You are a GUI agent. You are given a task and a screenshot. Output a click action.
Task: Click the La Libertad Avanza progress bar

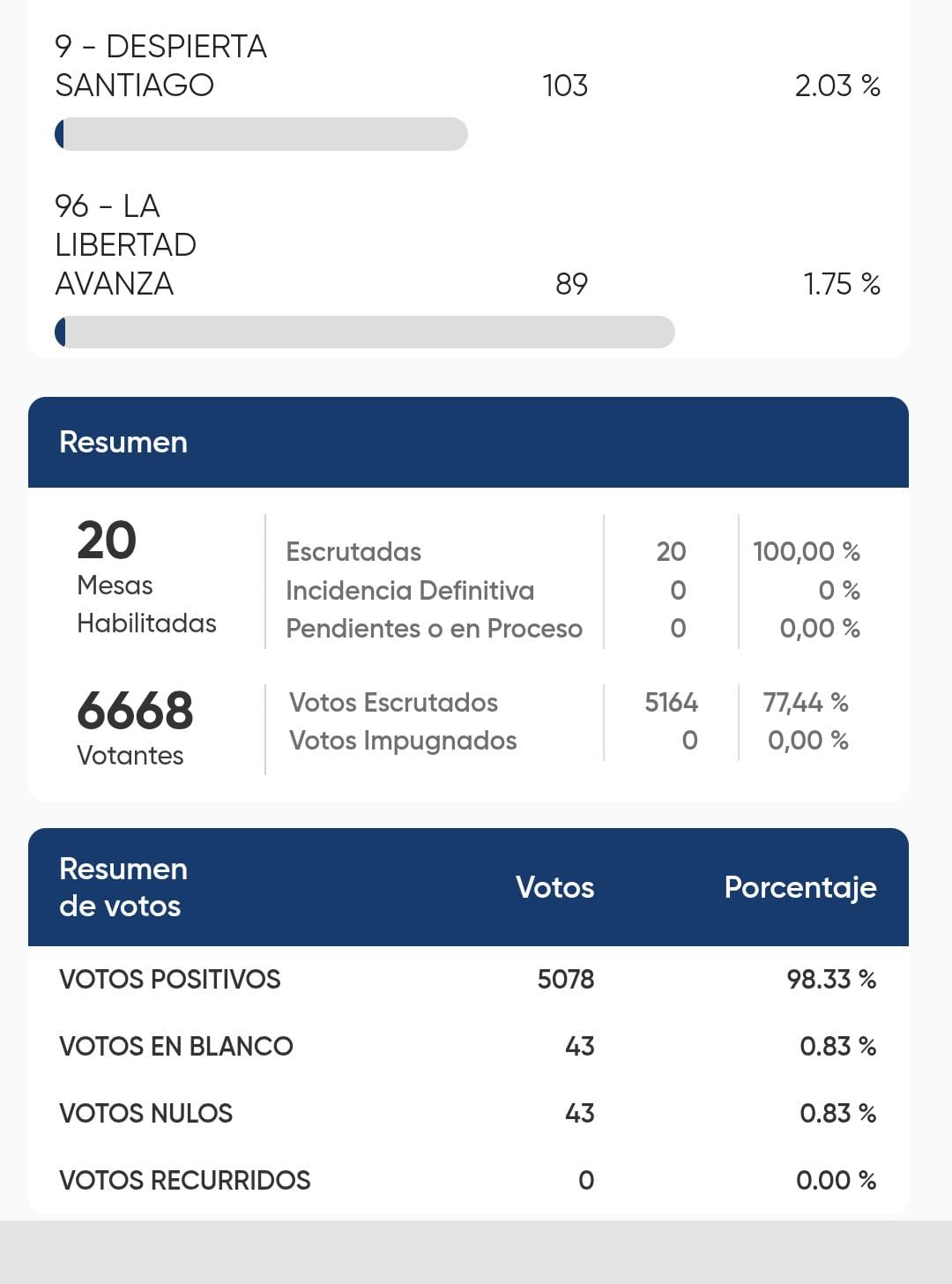(x=365, y=332)
